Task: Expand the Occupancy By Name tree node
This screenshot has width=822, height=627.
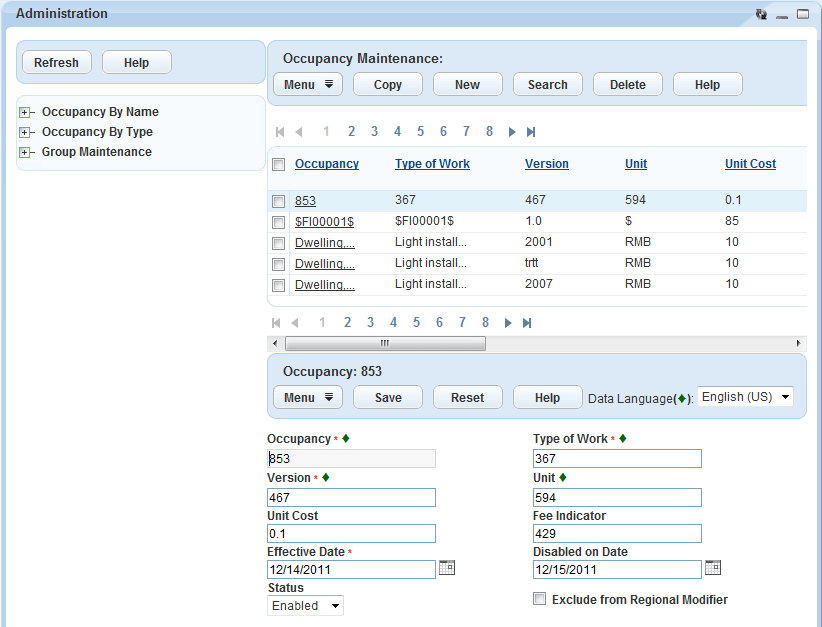Action: pyautogui.click(x=25, y=112)
